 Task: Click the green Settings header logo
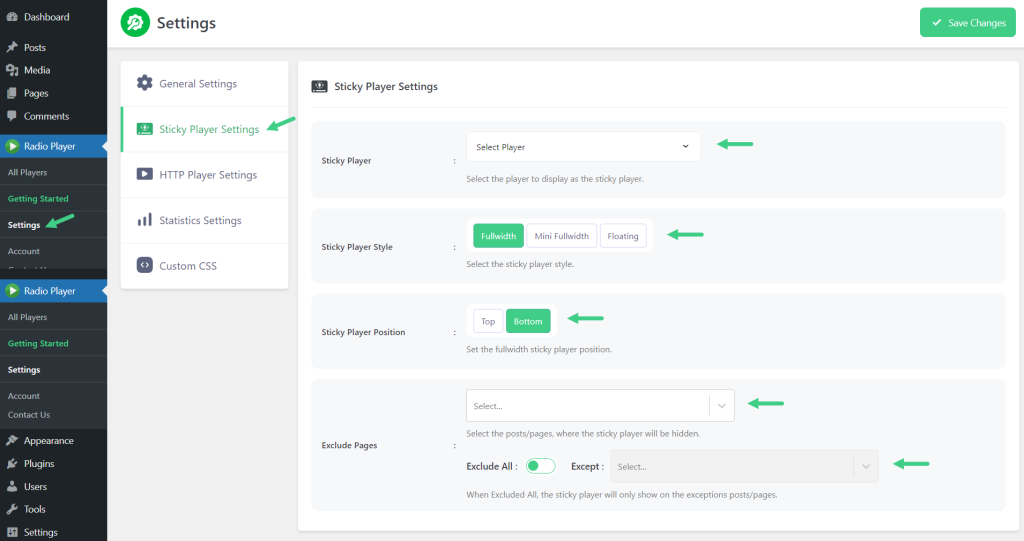(135, 23)
